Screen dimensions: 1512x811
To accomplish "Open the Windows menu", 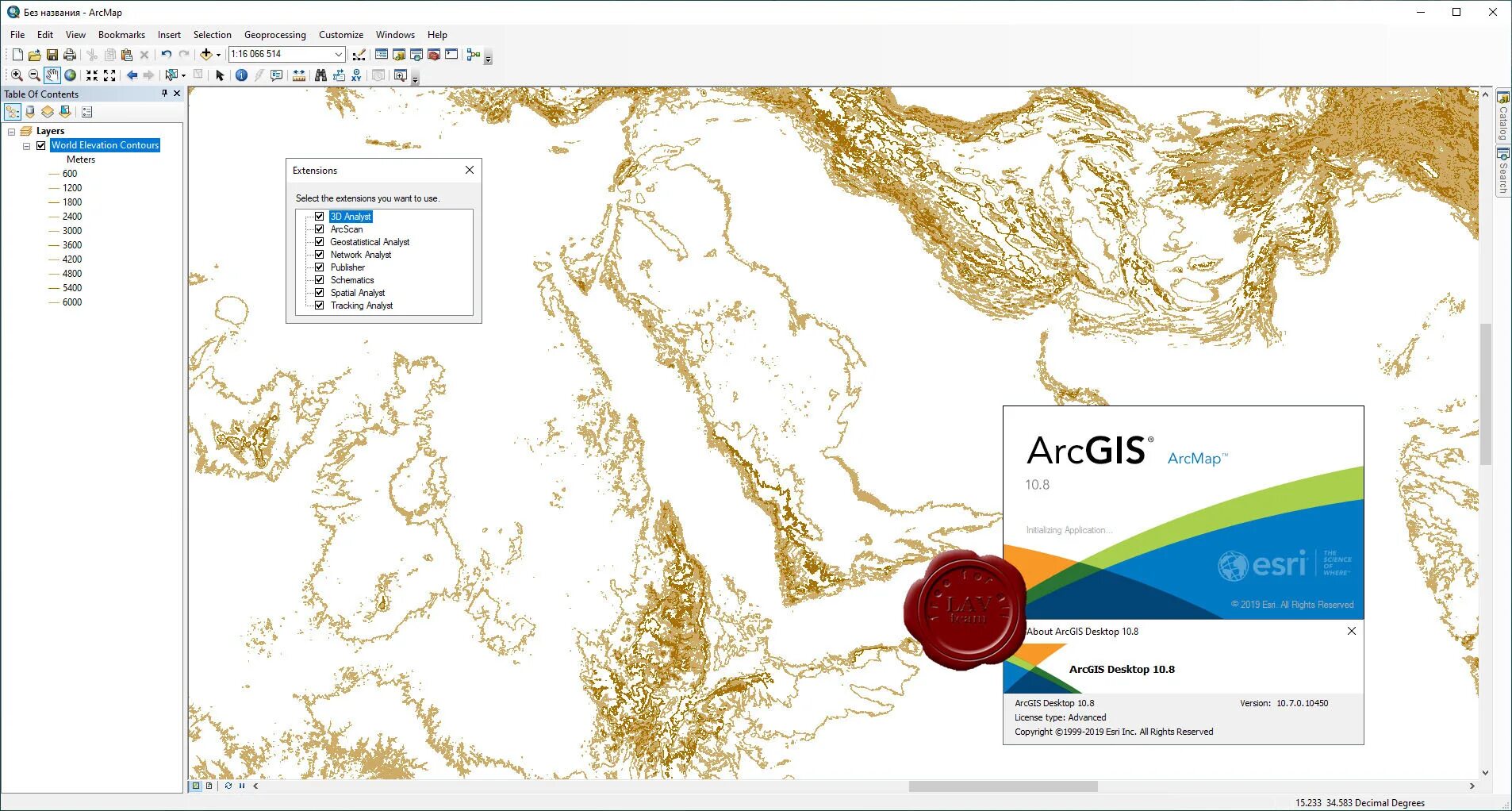I will pos(395,35).
